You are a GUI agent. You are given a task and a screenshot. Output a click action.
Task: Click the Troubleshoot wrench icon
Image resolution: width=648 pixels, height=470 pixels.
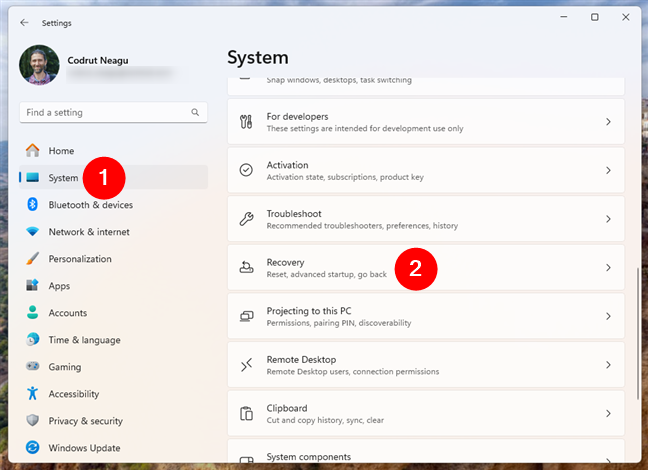[246, 219]
